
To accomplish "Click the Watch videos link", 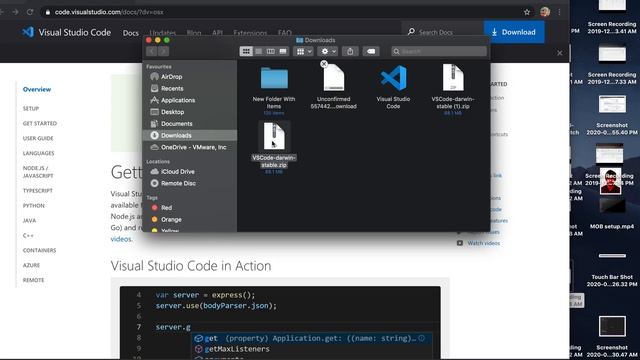I will click(484, 243).
